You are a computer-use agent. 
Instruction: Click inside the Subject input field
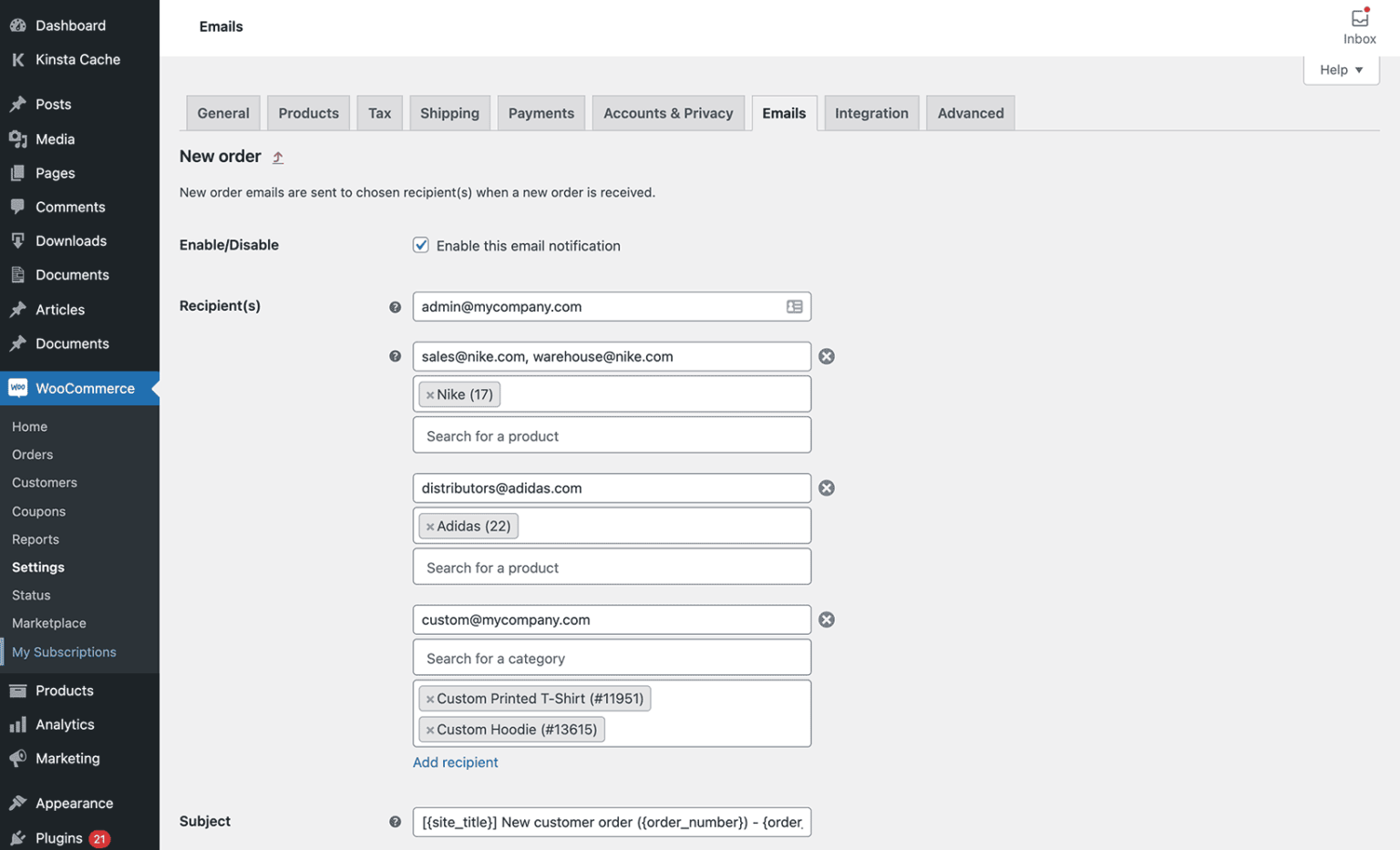[611, 821]
